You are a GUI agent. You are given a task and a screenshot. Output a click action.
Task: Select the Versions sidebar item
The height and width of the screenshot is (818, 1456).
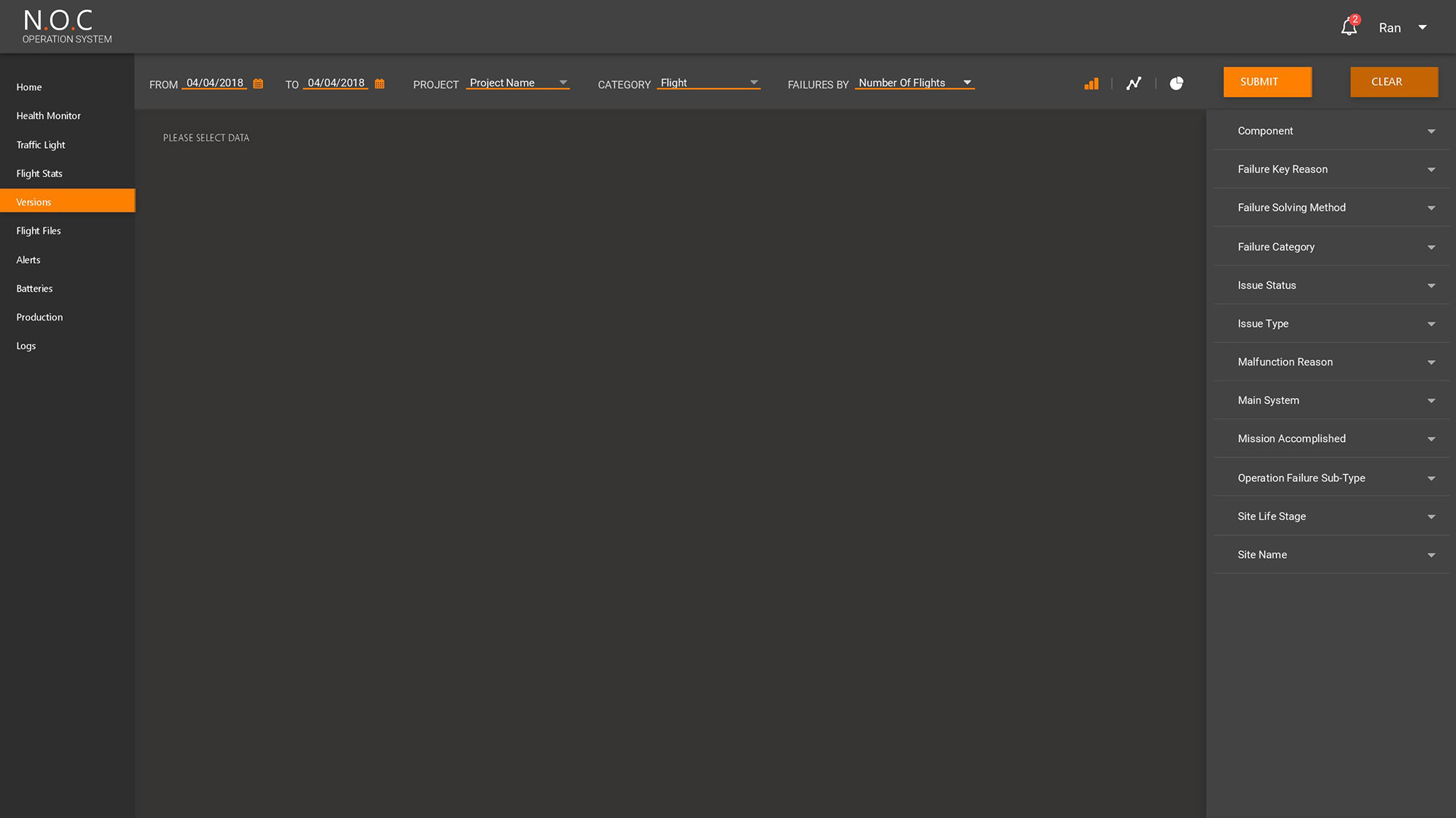(67, 201)
